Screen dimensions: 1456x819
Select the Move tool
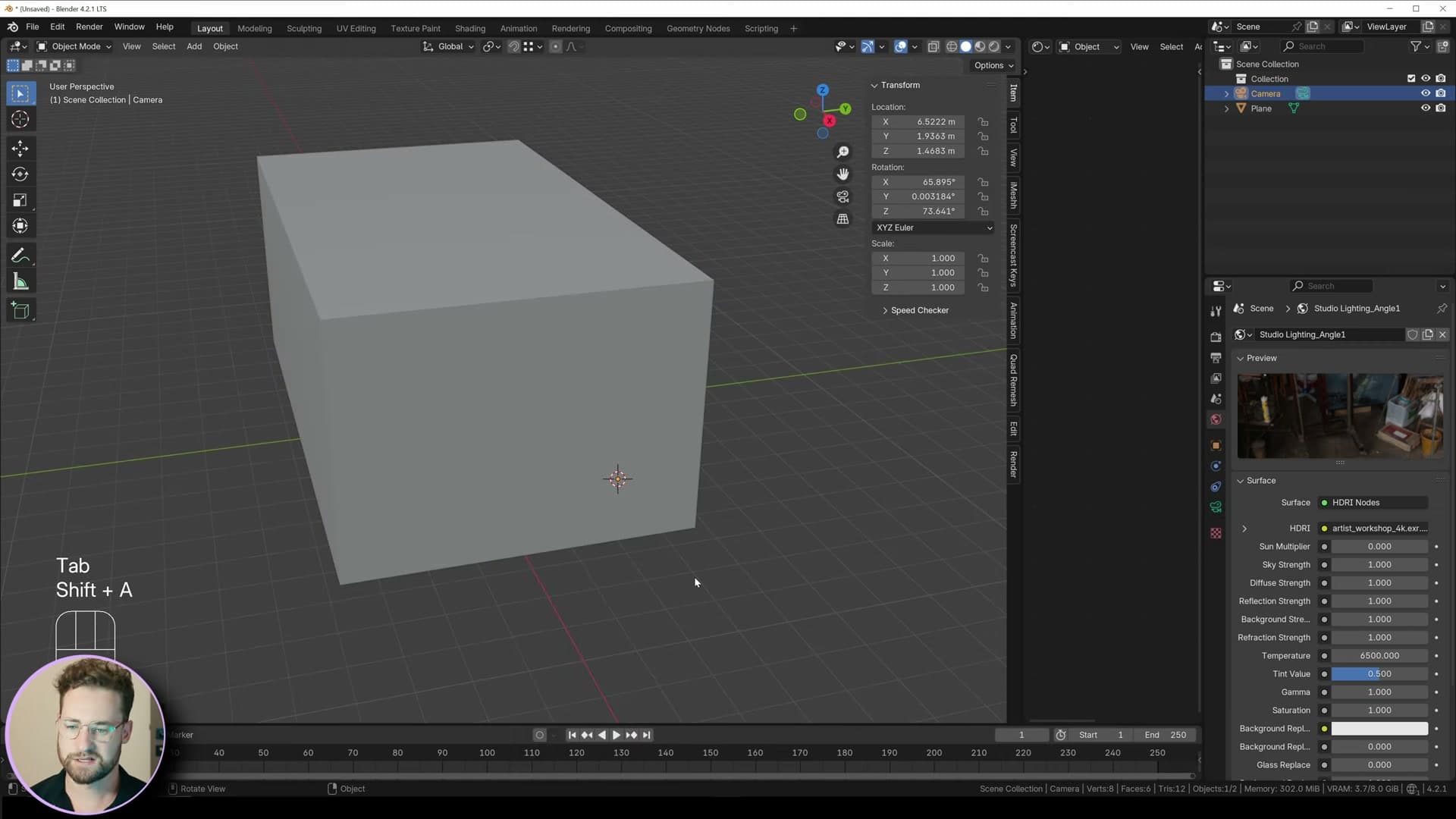(x=20, y=148)
